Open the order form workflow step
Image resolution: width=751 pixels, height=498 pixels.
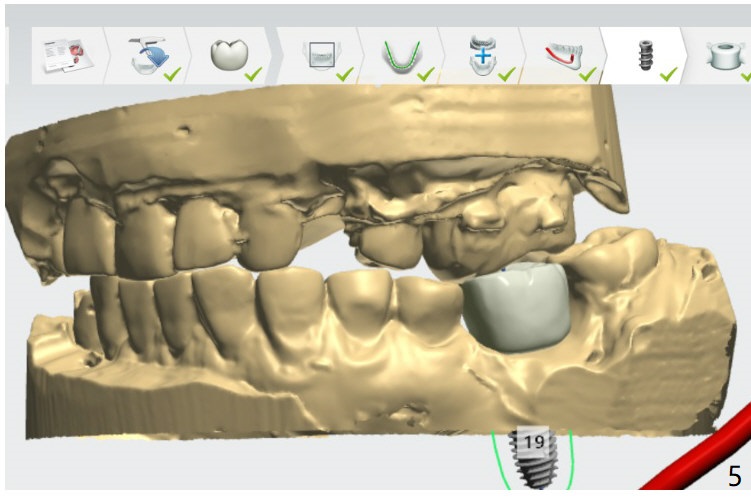pyautogui.click(x=64, y=58)
